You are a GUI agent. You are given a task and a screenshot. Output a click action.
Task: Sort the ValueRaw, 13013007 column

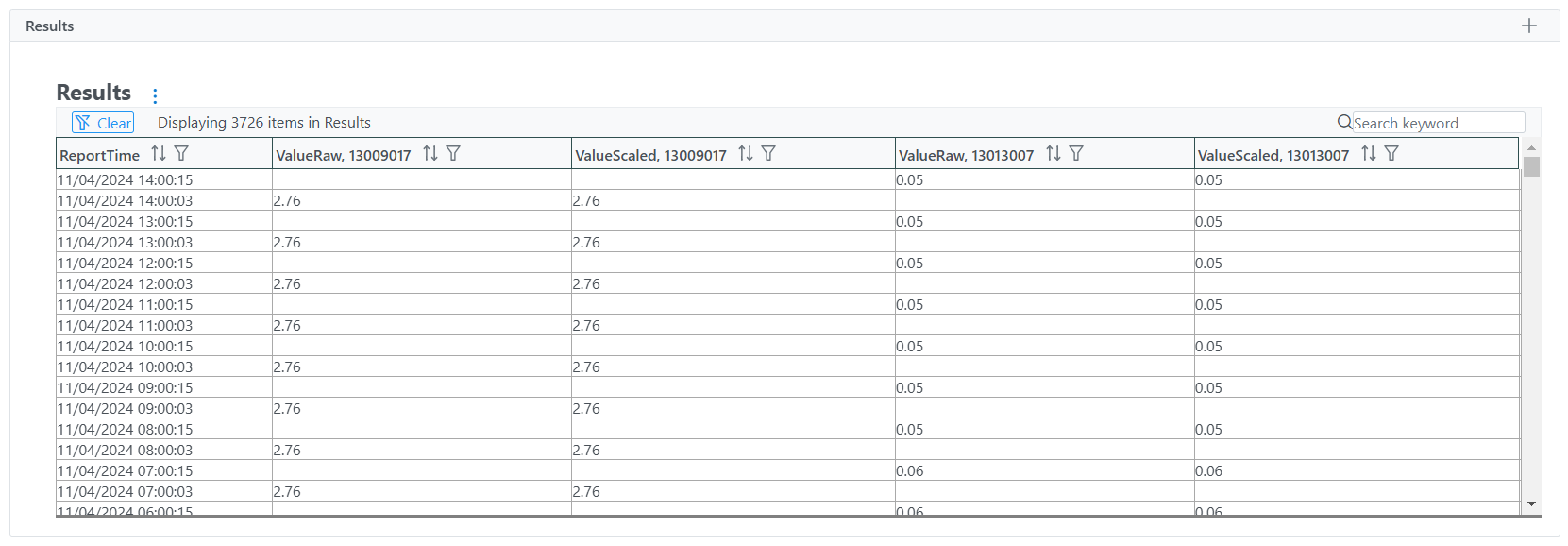[1054, 153]
